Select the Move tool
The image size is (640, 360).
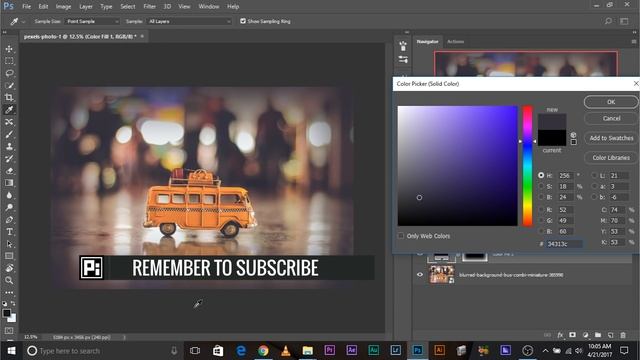9,49
